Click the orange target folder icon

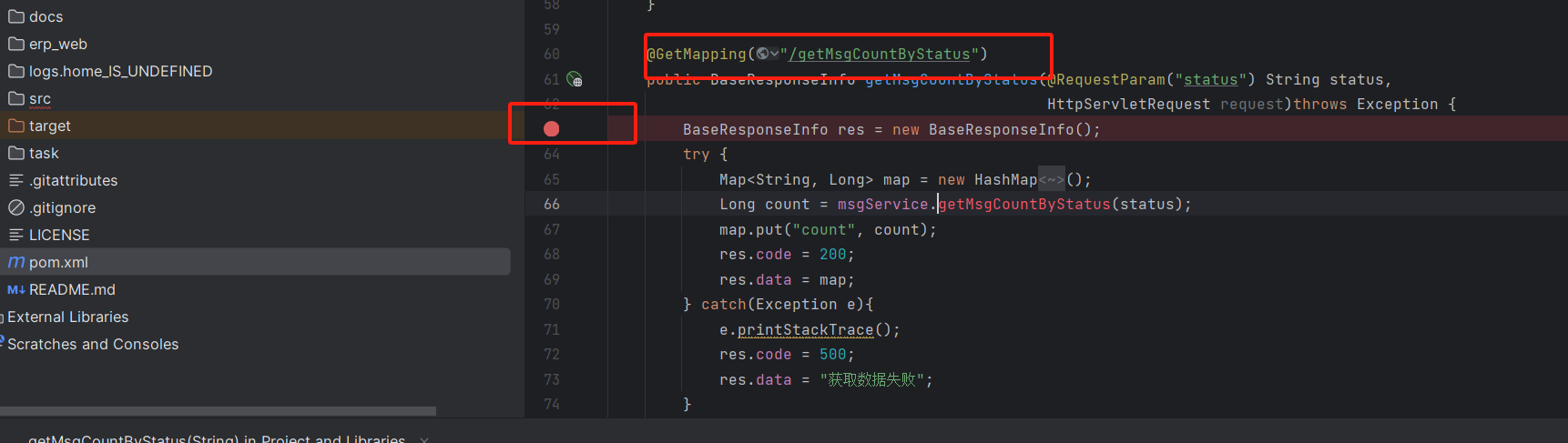point(16,126)
